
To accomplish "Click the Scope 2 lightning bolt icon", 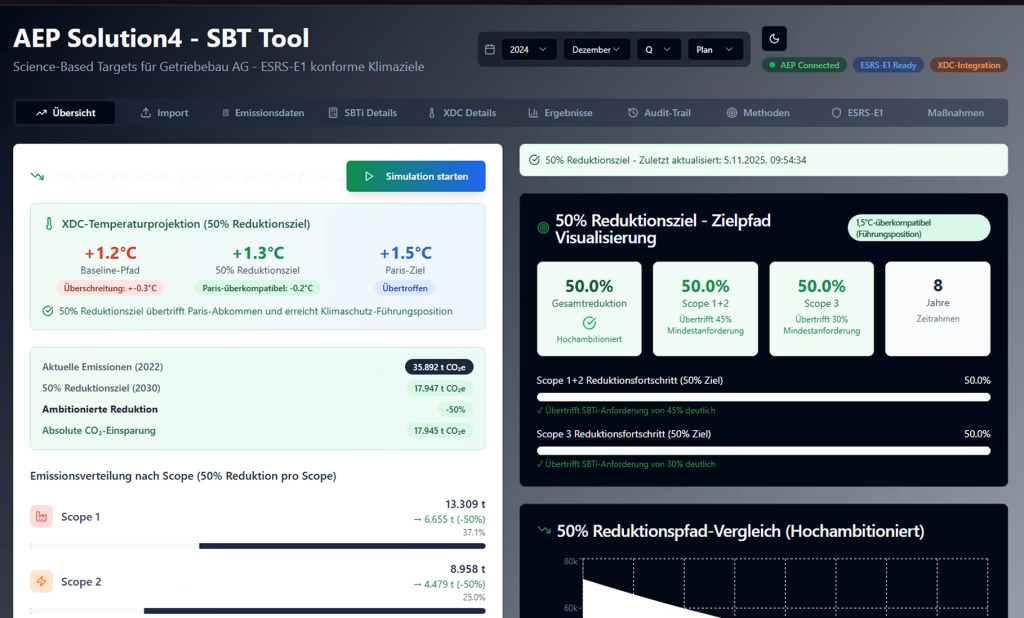I will [41, 581].
